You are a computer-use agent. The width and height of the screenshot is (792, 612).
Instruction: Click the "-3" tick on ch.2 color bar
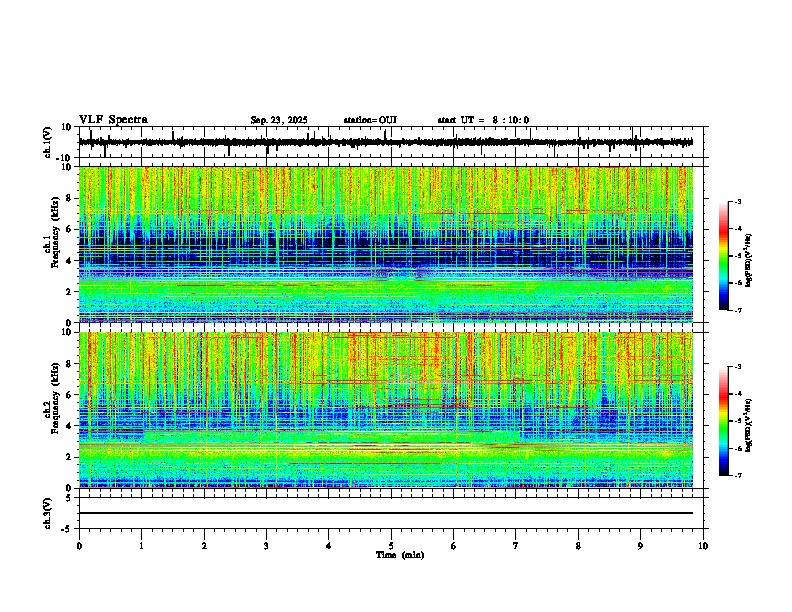coord(737,367)
